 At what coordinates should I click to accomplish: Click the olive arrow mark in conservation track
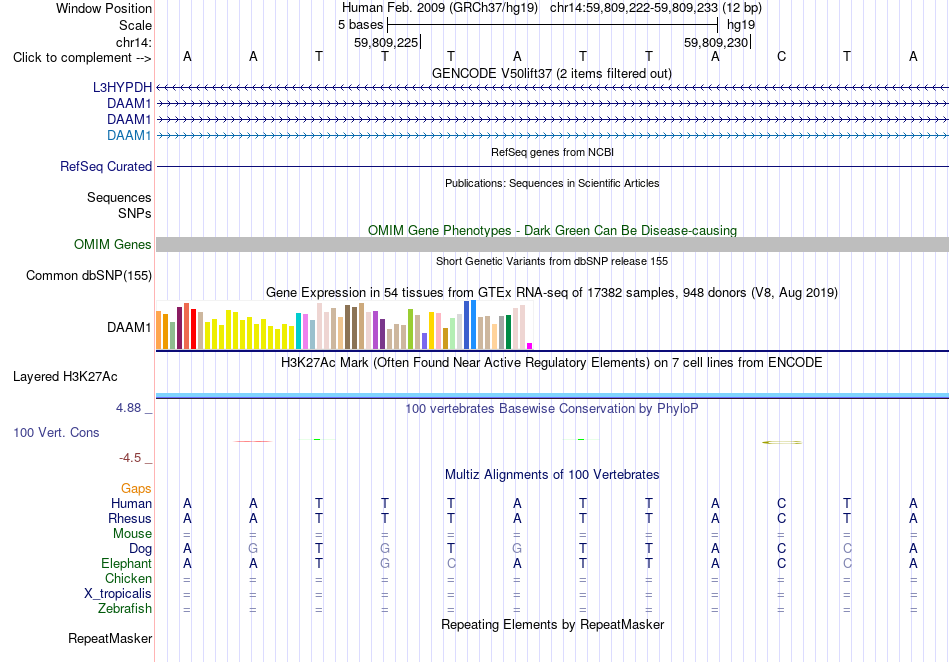[781, 442]
